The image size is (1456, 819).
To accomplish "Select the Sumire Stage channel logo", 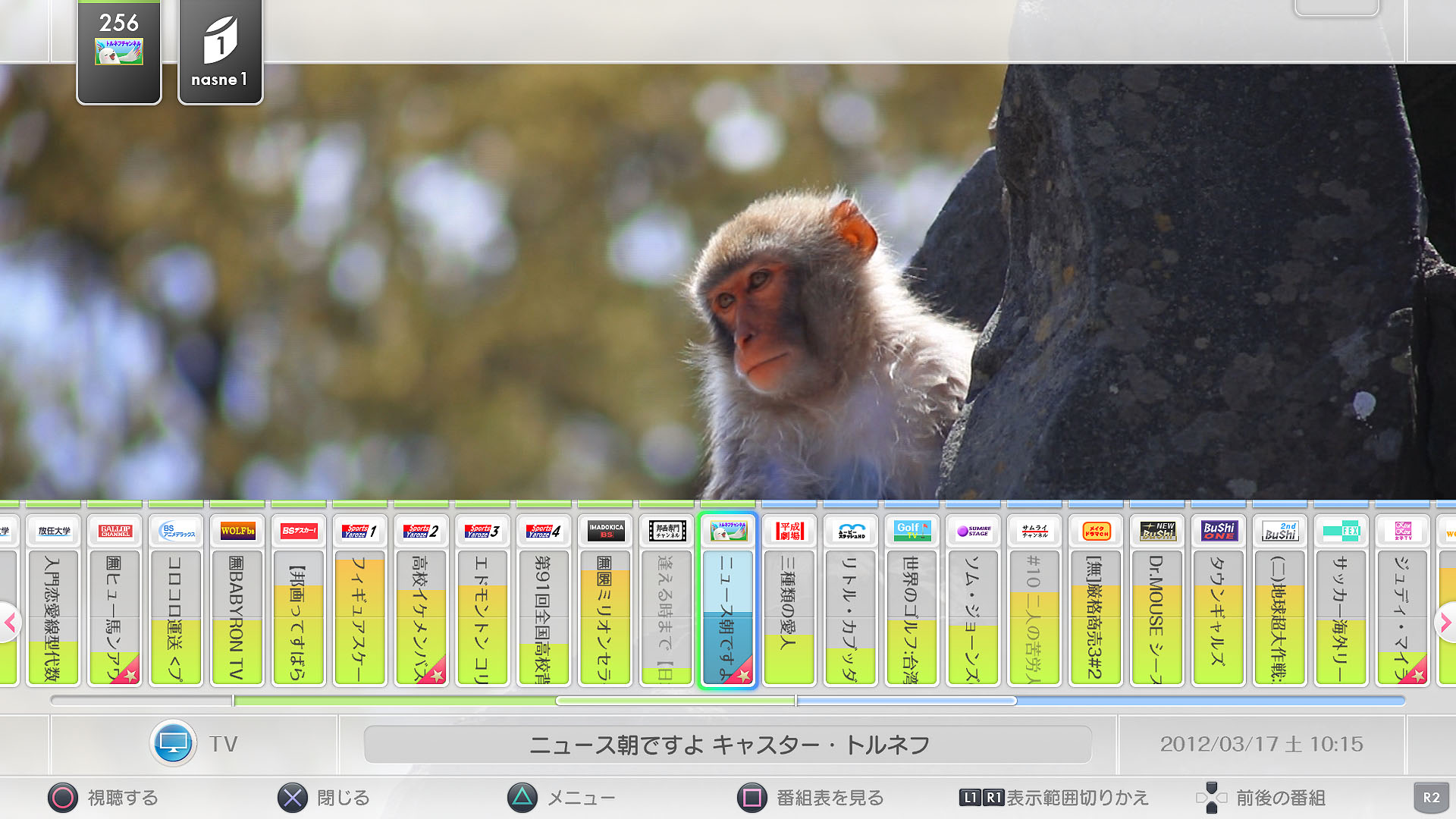I will [x=973, y=532].
